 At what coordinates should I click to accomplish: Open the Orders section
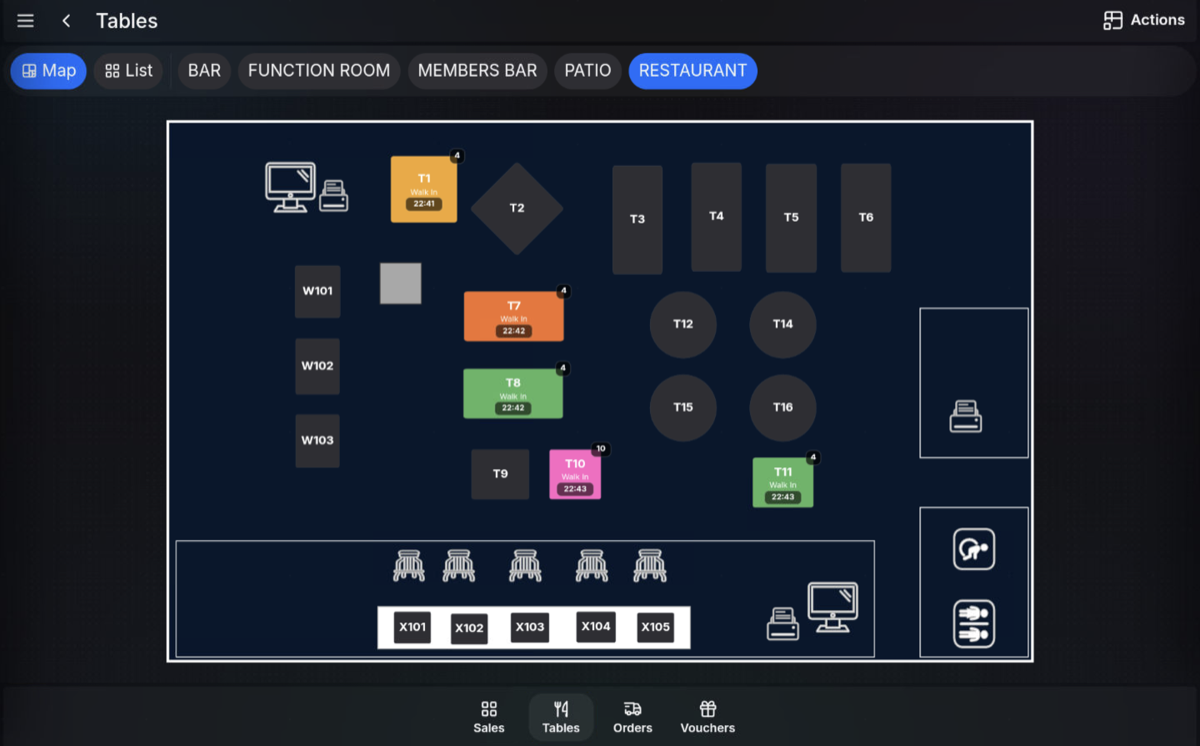coord(633,717)
